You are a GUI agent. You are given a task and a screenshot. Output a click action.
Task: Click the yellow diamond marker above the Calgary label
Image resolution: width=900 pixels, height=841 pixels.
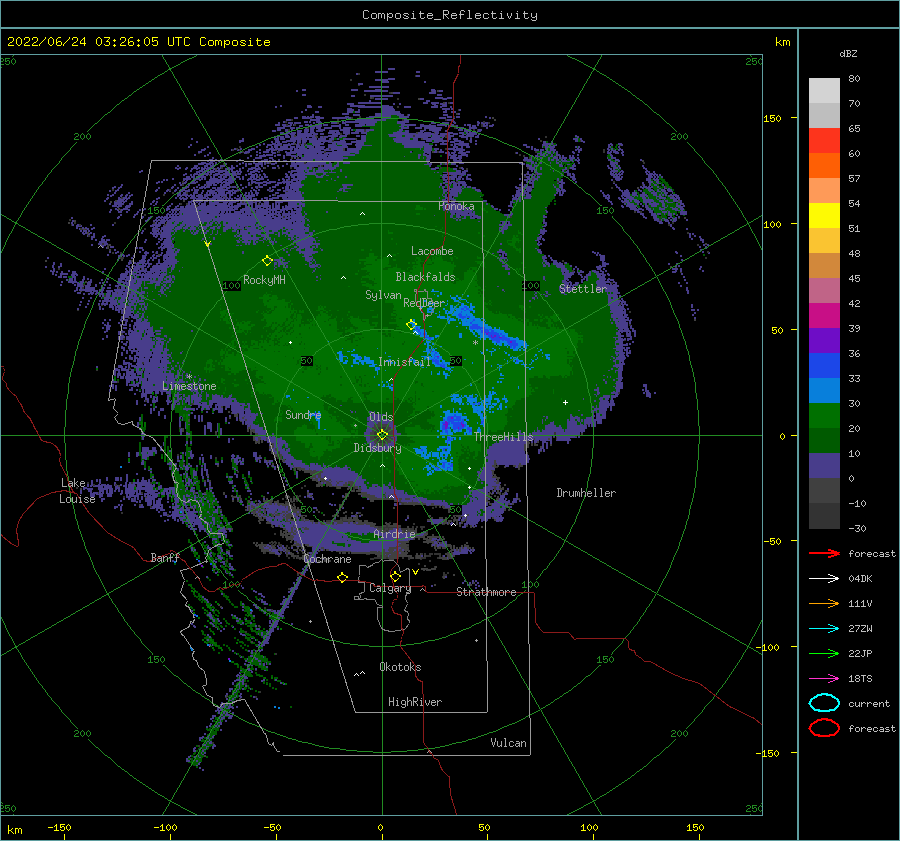click(395, 576)
